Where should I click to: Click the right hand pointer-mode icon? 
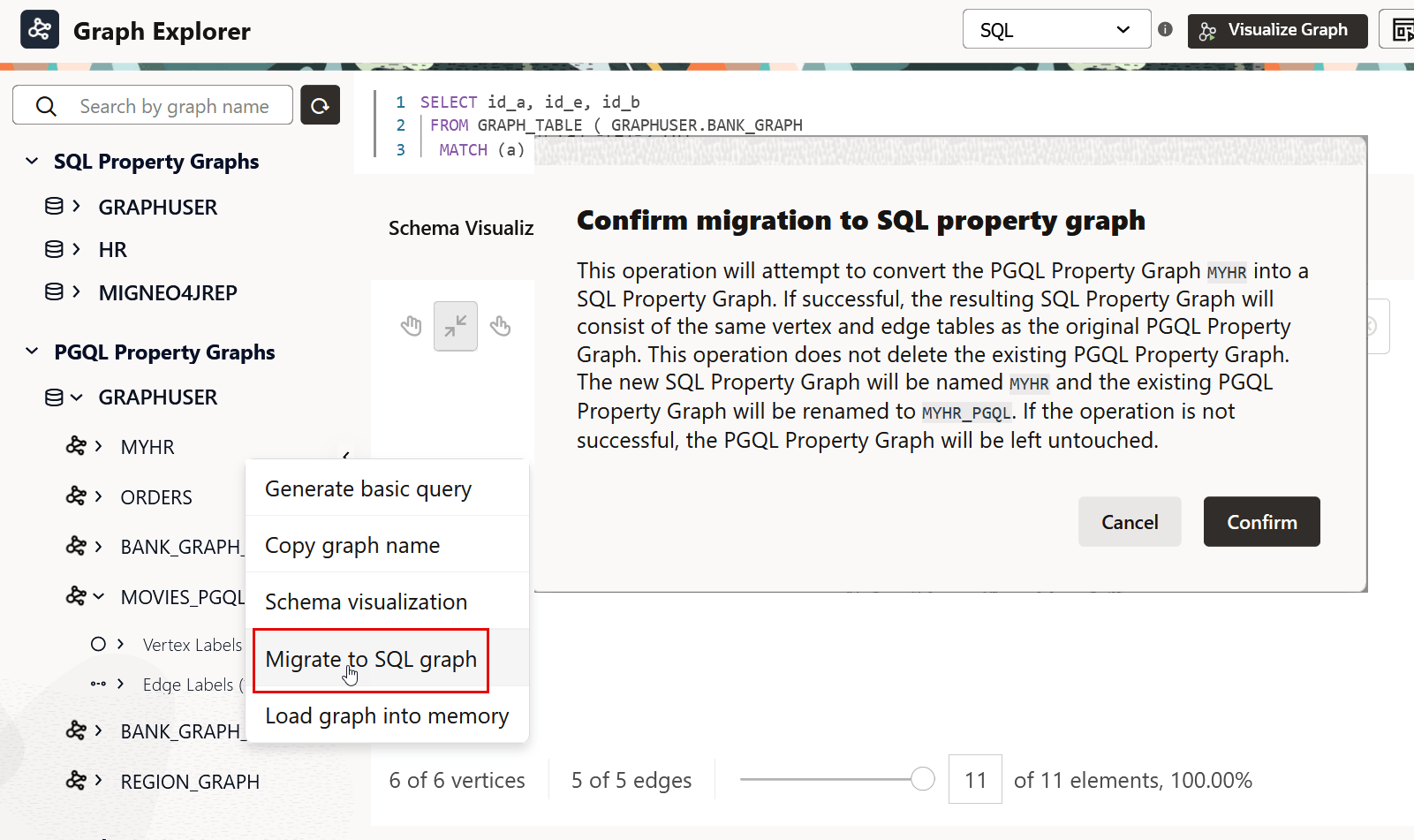pyautogui.click(x=500, y=326)
